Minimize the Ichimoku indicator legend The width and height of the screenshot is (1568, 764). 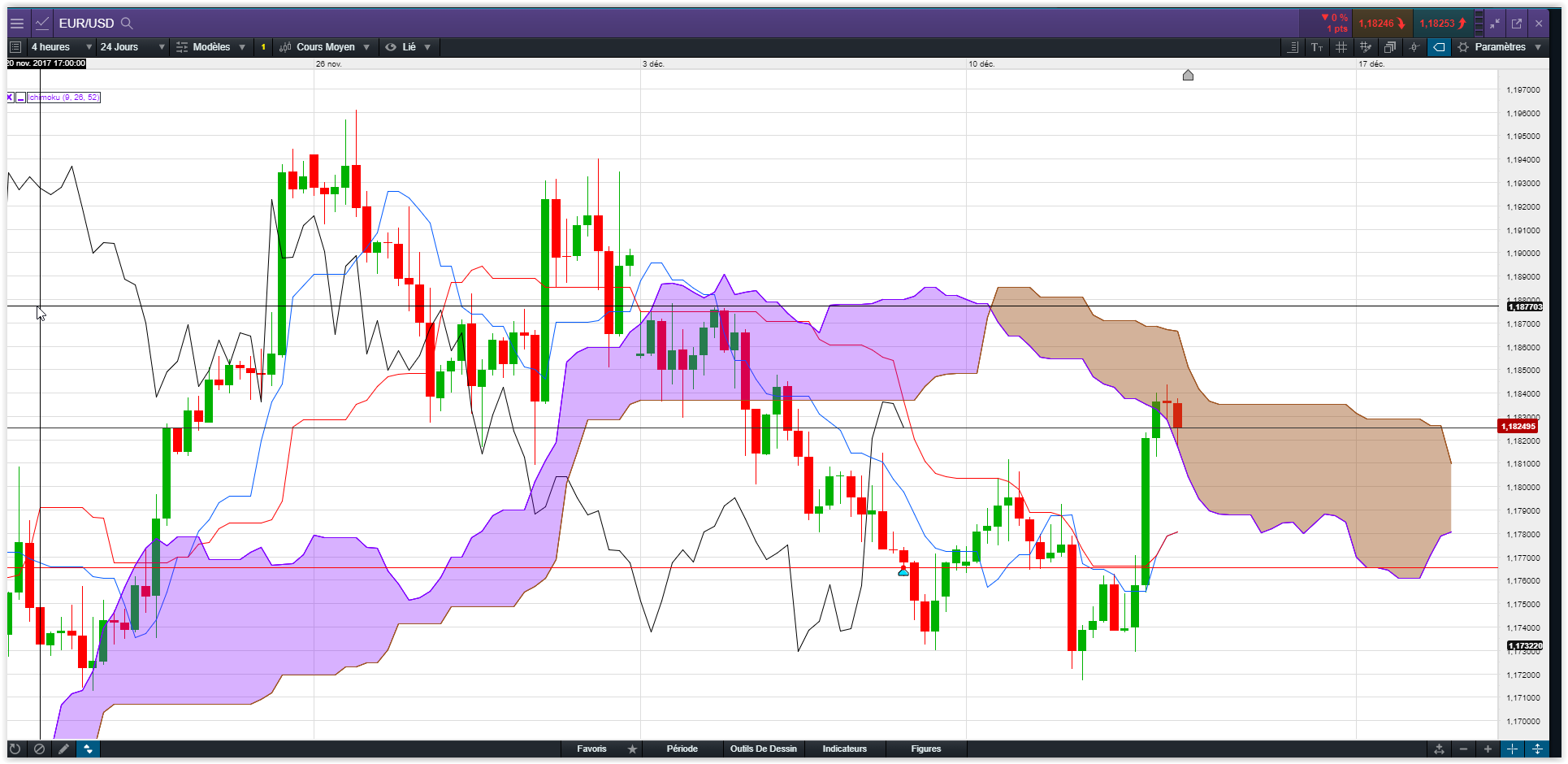tap(21, 98)
